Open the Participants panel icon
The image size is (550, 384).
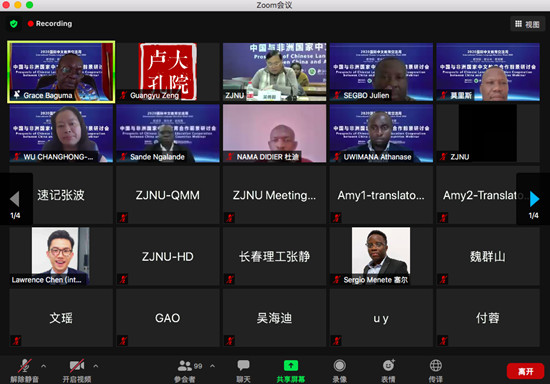point(185,366)
